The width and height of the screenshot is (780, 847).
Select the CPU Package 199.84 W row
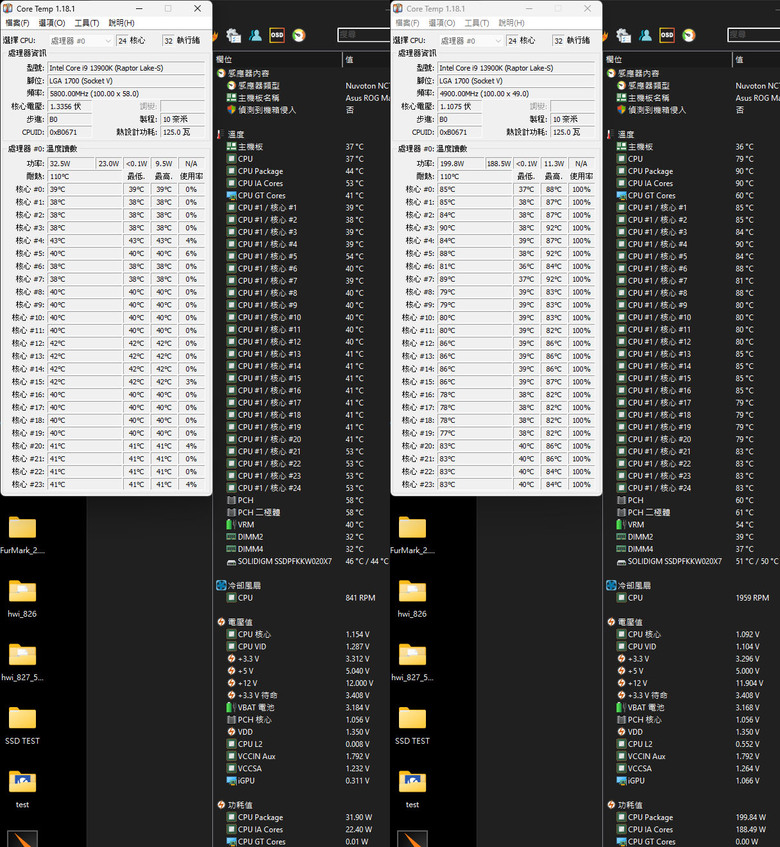692,817
